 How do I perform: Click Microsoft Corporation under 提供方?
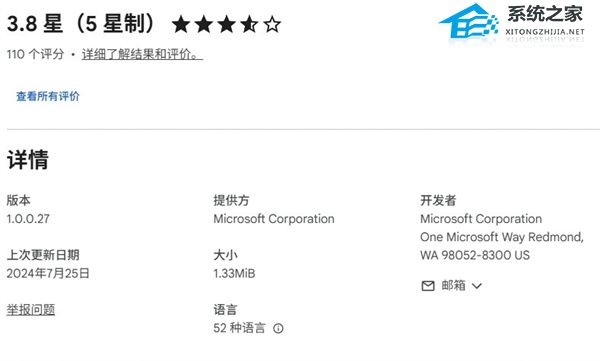coord(274,219)
